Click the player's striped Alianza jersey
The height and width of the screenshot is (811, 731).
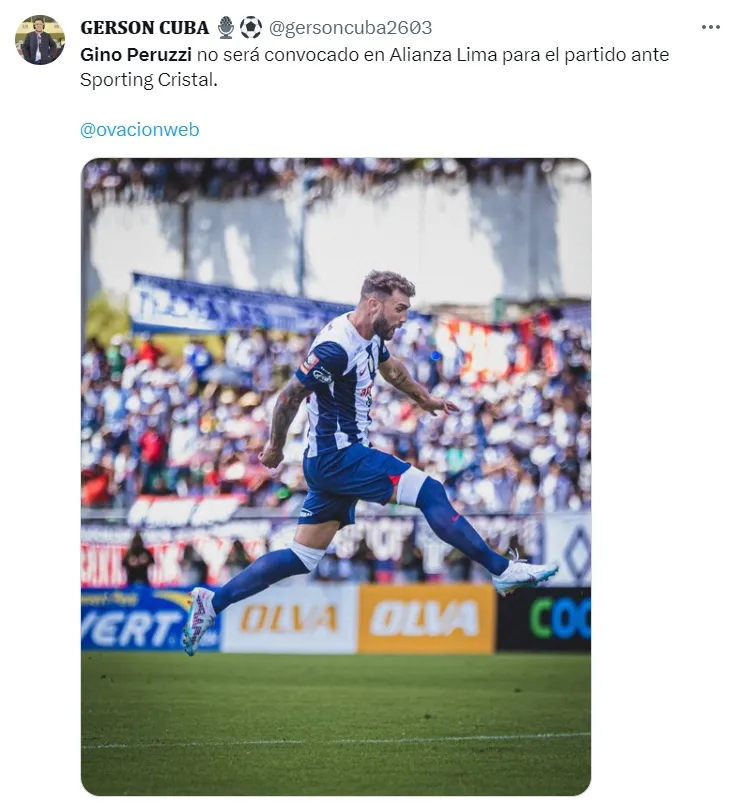coord(341,387)
